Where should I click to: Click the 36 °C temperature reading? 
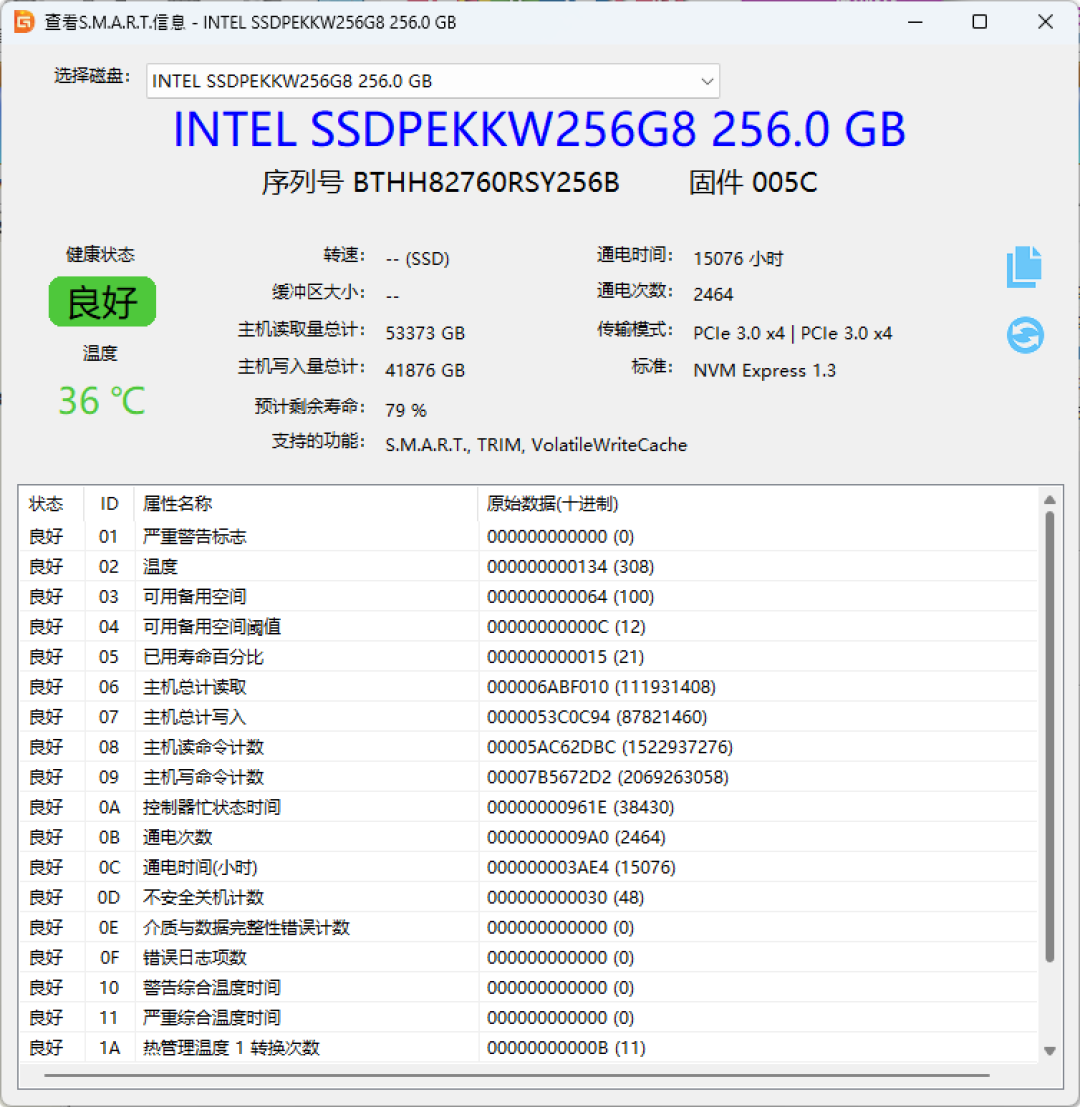102,401
